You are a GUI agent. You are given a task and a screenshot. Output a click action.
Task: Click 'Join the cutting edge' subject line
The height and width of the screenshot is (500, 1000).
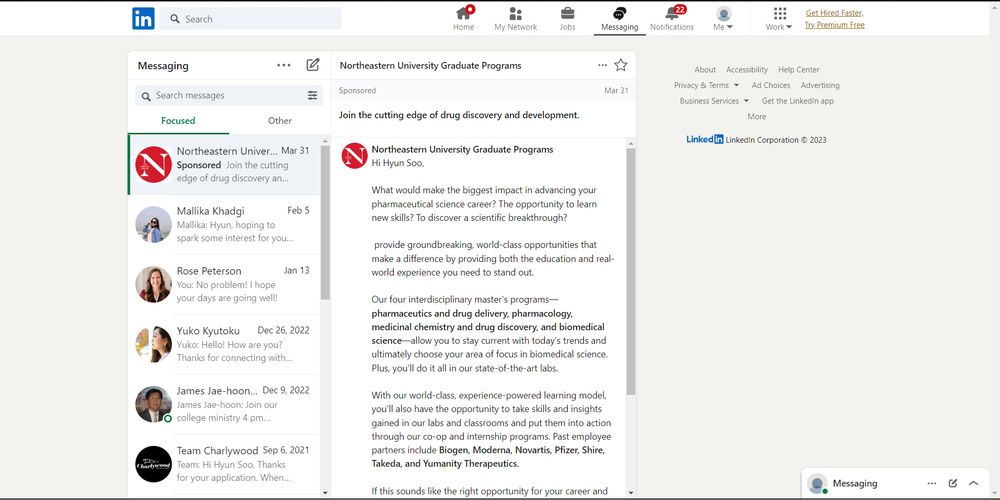click(459, 115)
